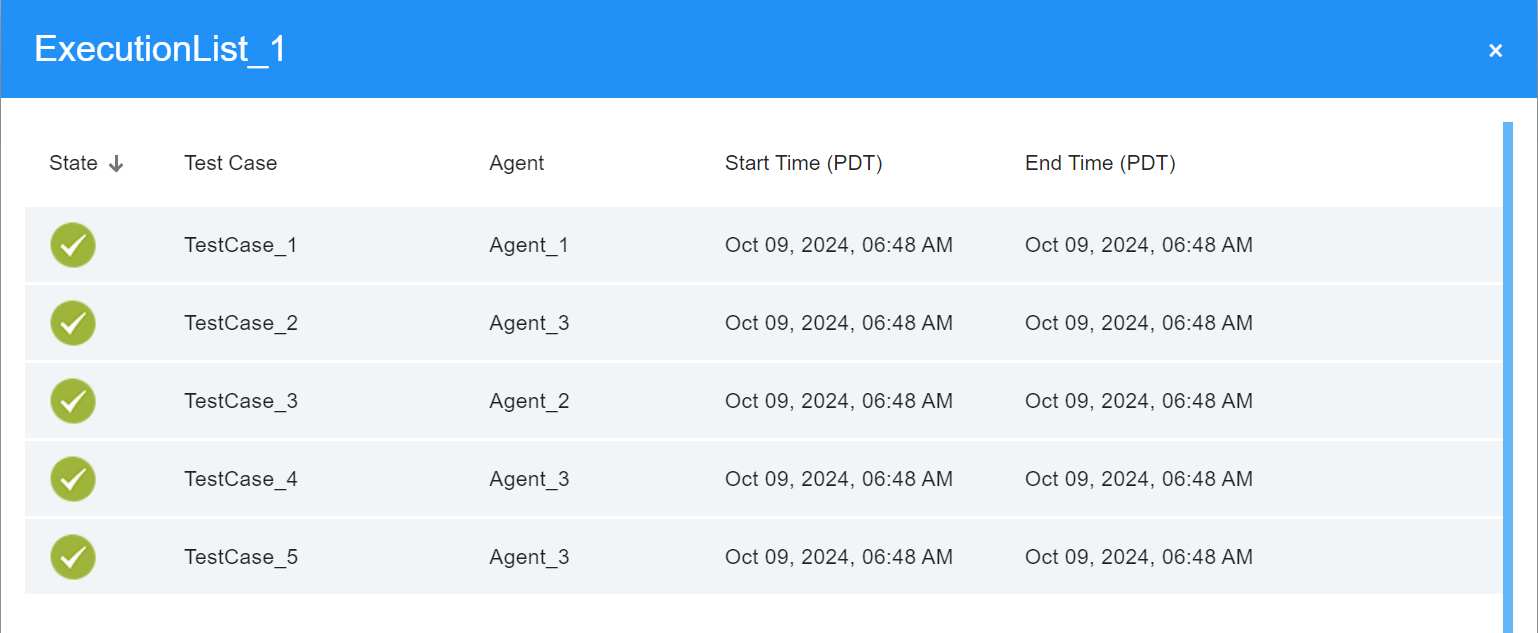
Task: Select the TestCase_3 name
Action: 240,401
